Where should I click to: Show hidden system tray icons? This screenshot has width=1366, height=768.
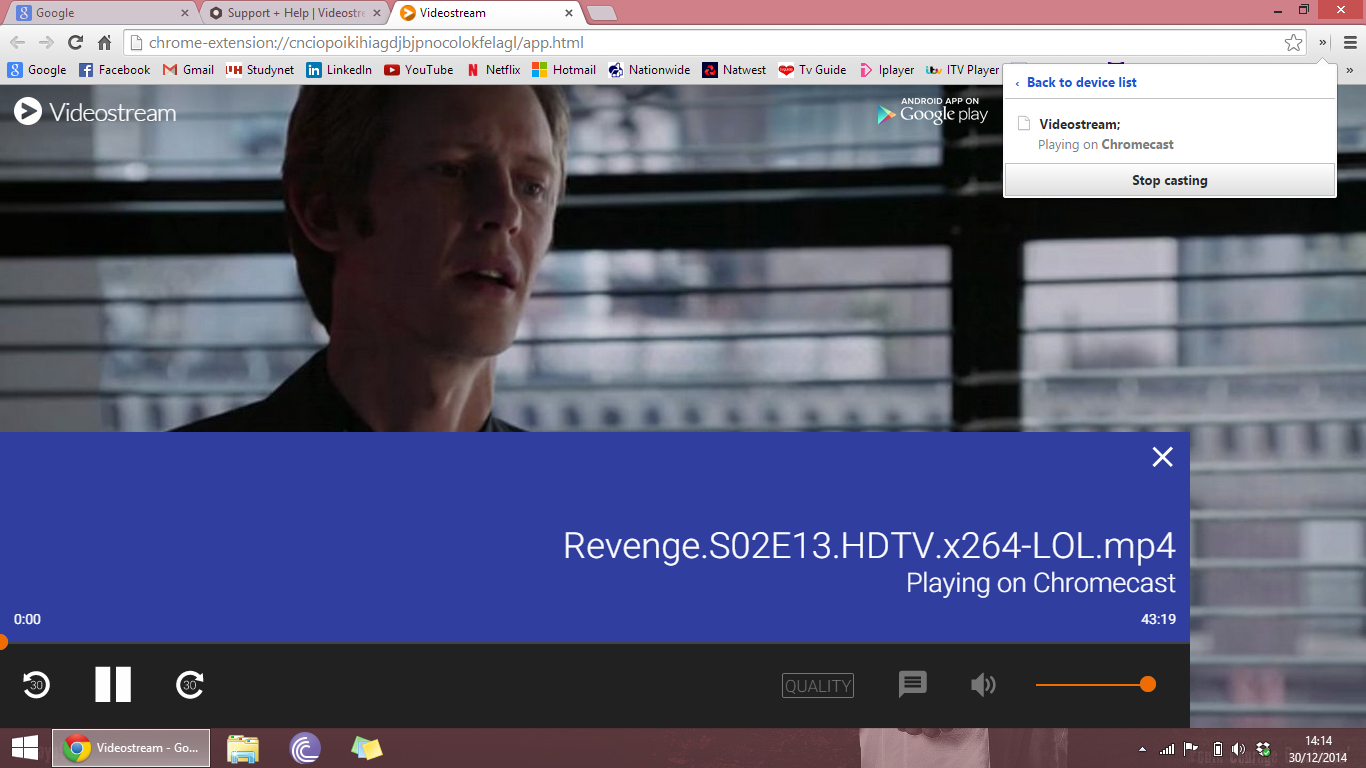[1142, 749]
